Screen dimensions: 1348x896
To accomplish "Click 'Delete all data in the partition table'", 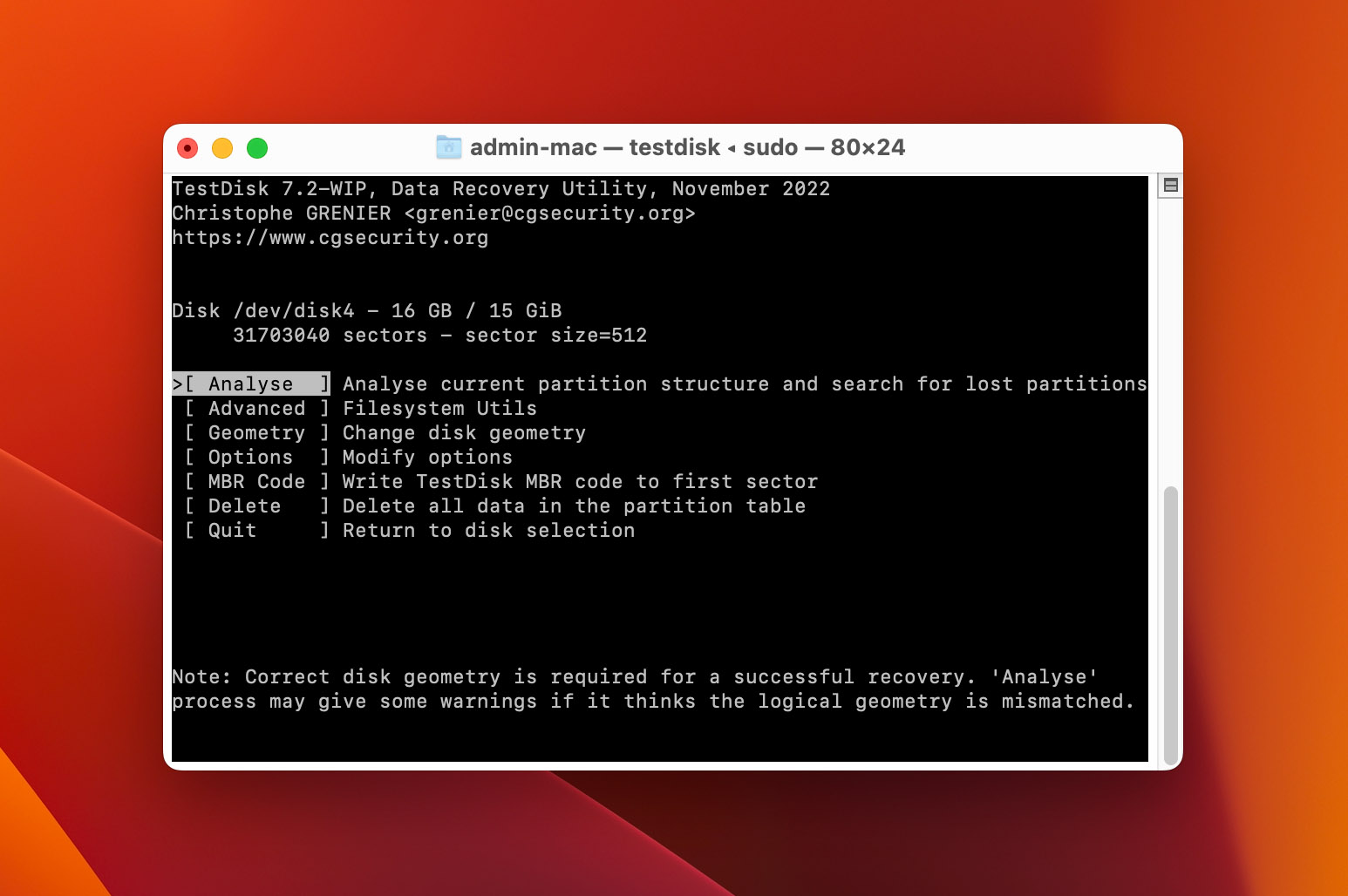I will pyautogui.click(x=574, y=506).
